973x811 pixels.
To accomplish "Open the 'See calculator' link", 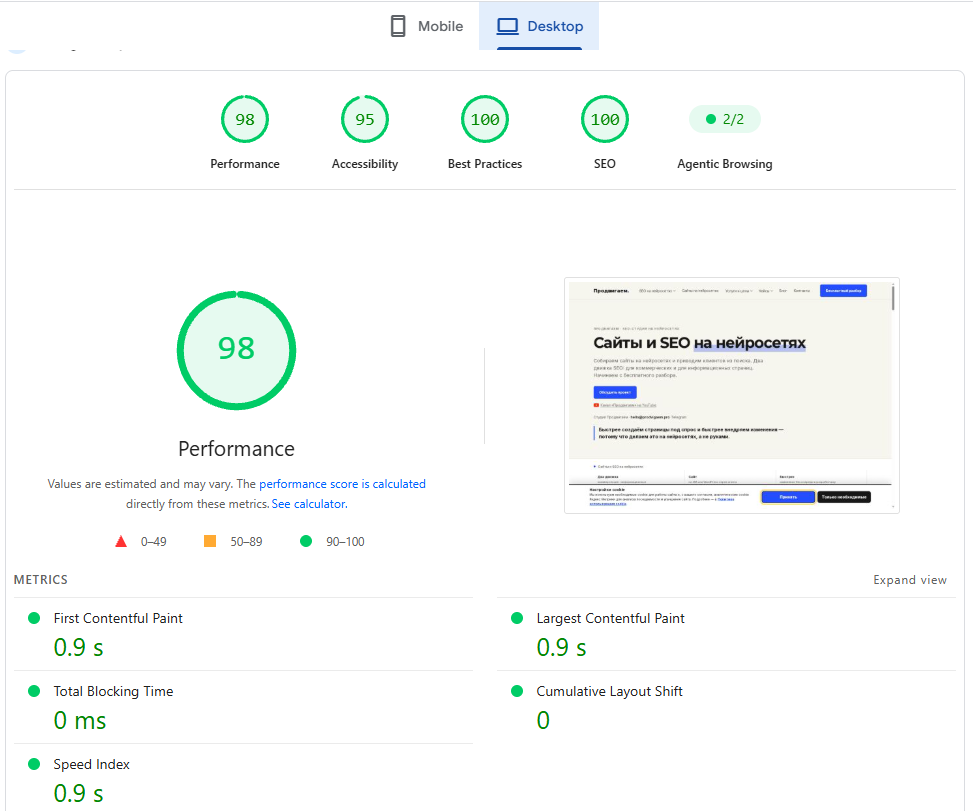I will pos(308,504).
